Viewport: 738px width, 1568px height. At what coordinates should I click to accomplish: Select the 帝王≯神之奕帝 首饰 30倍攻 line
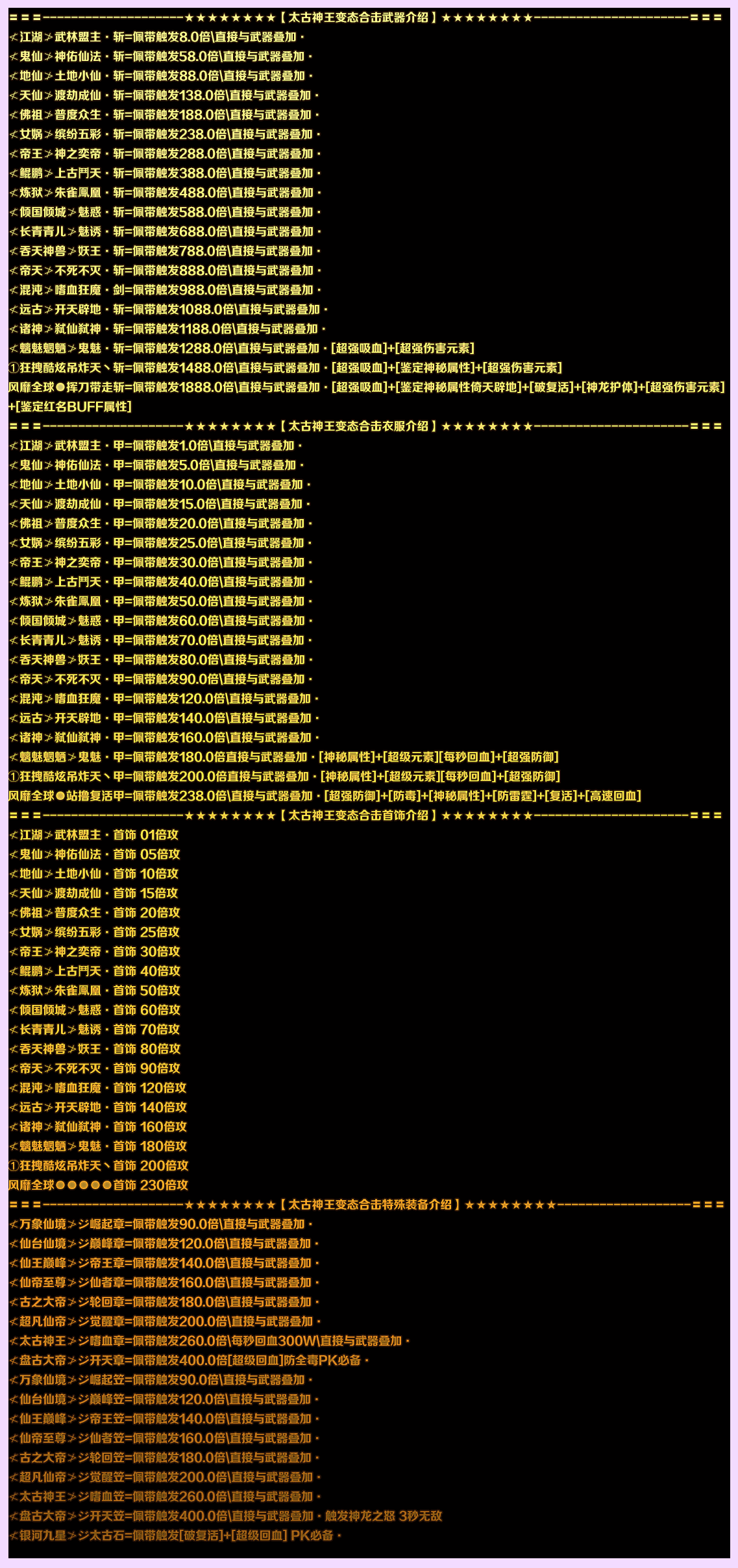[x=95, y=952]
